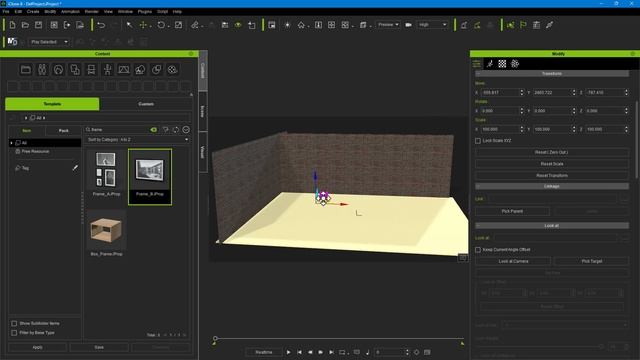
Task: Open the Plugins menu
Action: pos(145,11)
